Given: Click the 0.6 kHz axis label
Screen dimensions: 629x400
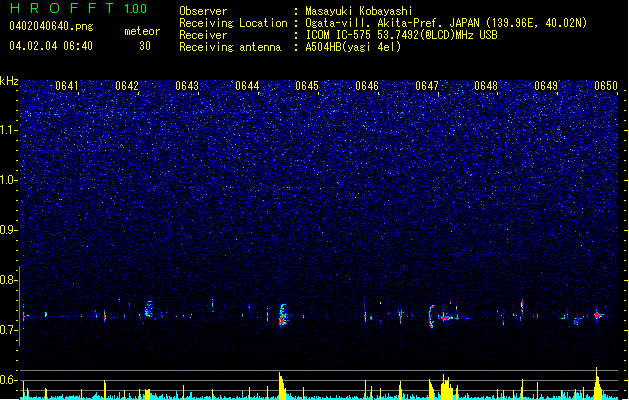Looking at the screenshot, I should pyautogui.click(x=9, y=380).
